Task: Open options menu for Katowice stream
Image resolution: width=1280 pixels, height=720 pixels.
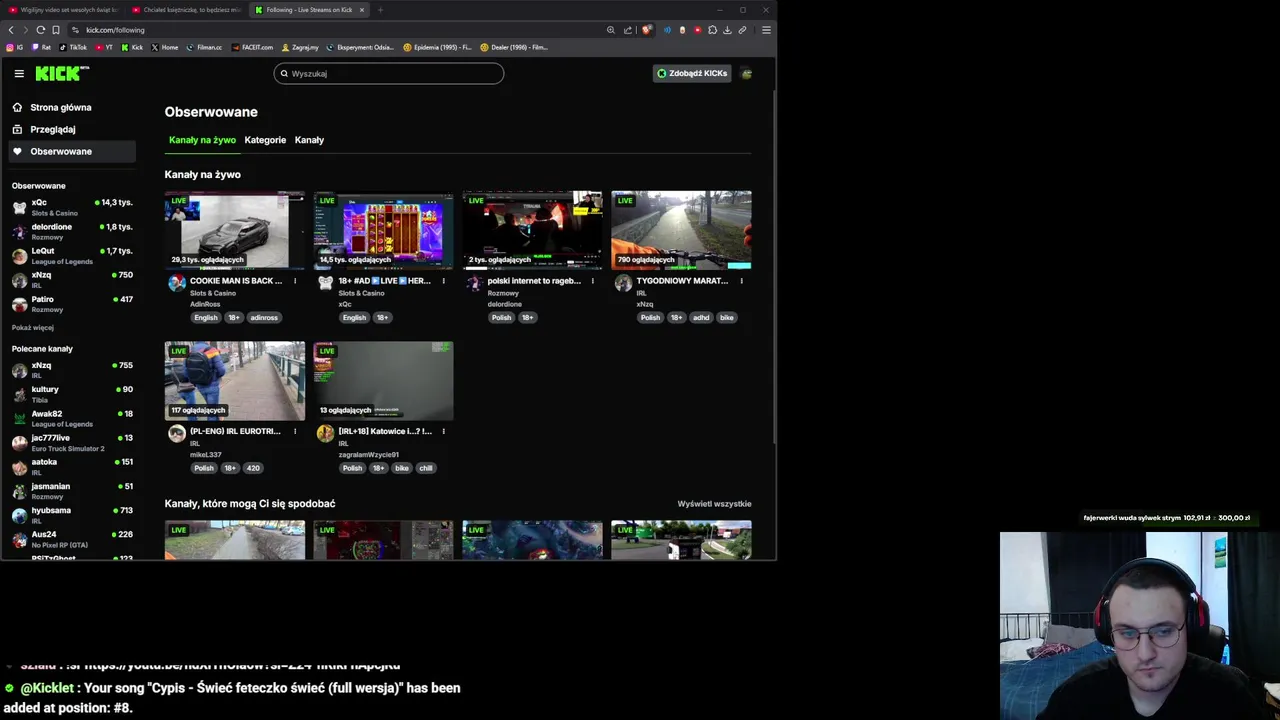Action: [x=444, y=431]
